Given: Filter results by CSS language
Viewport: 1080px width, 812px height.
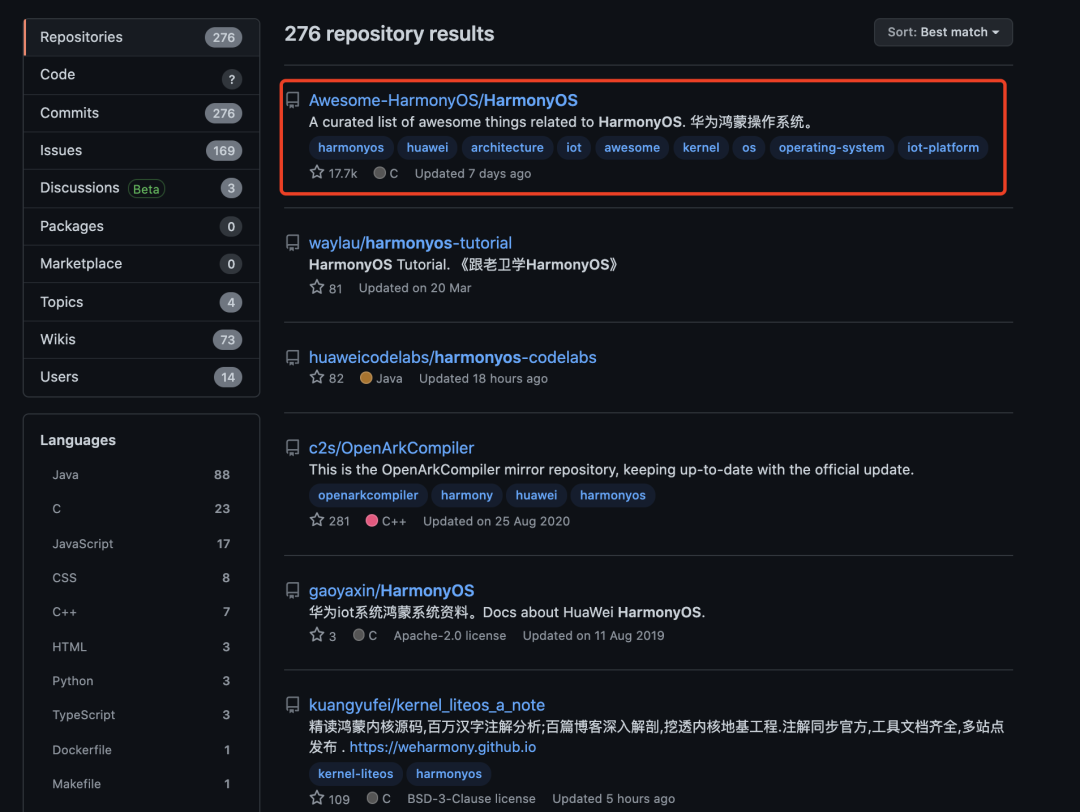Looking at the screenshot, I should [141, 578].
